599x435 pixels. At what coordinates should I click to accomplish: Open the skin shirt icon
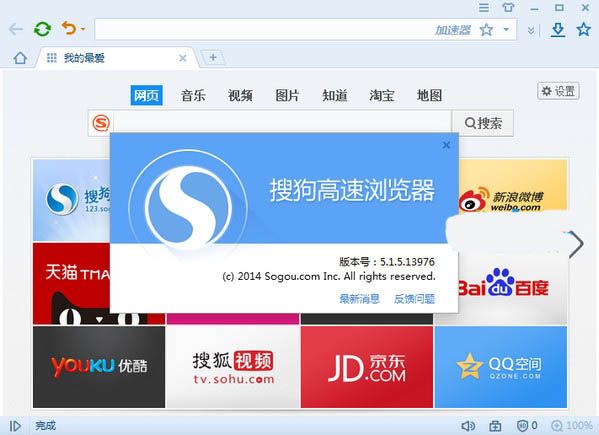pyautogui.click(x=508, y=7)
